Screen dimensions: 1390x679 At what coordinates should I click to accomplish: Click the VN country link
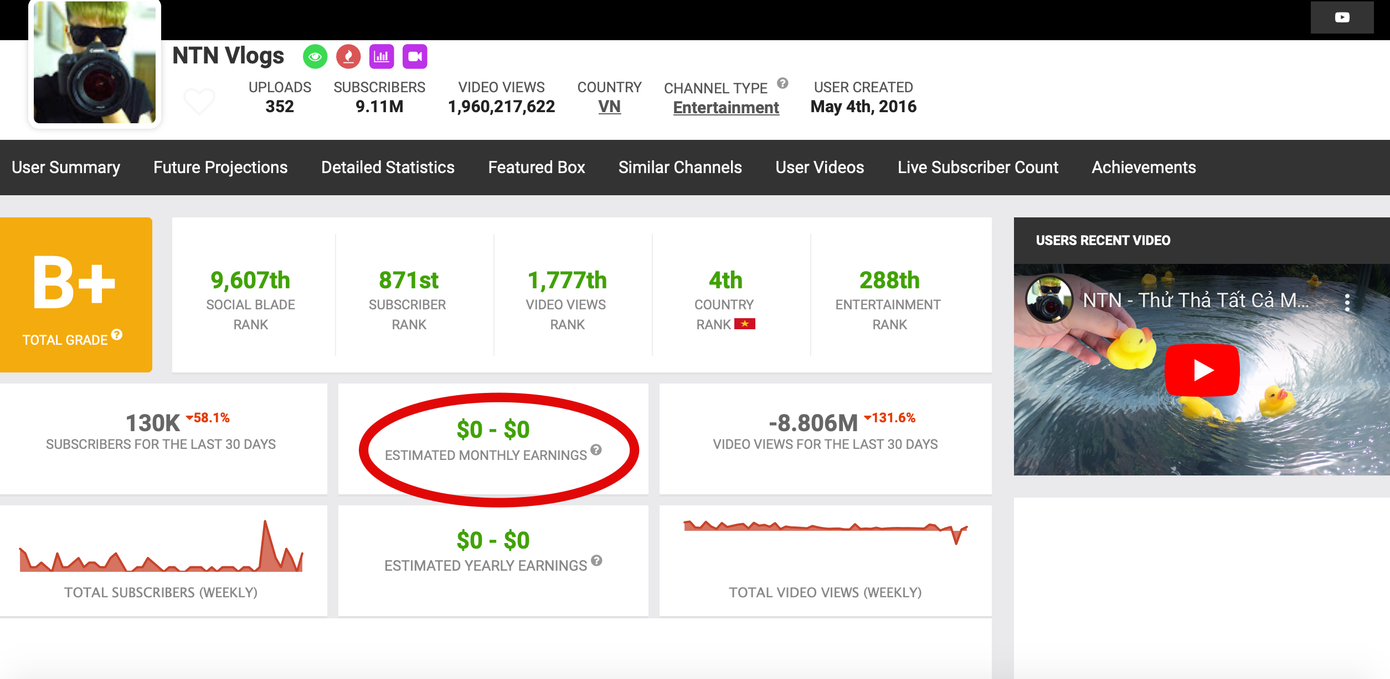(x=609, y=107)
